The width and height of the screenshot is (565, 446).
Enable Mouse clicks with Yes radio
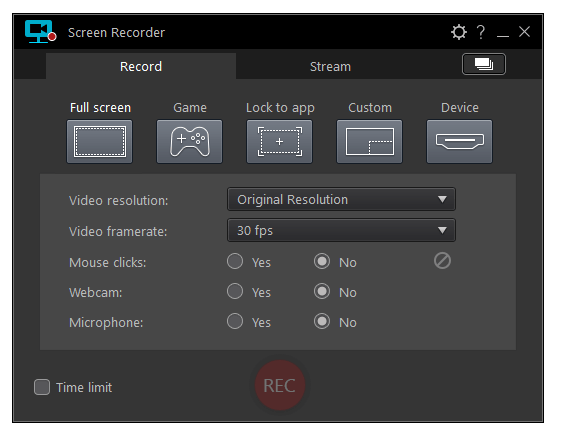[235, 261]
